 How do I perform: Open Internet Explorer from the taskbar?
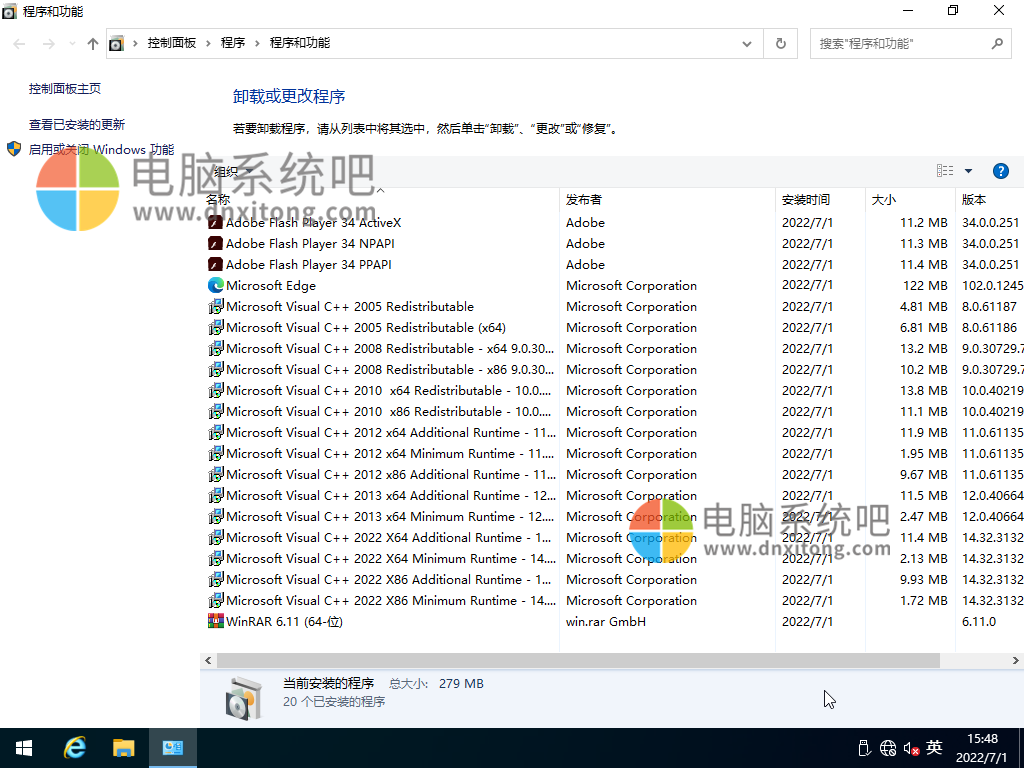click(x=74, y=748)
